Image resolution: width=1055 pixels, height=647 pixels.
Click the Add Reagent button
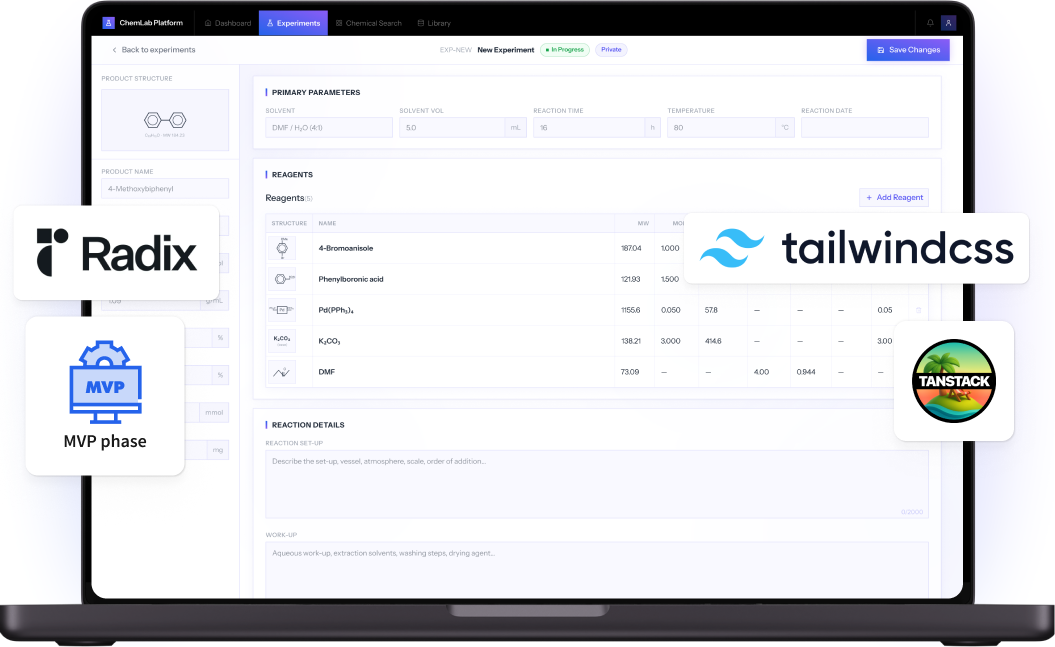coord(894,197)
